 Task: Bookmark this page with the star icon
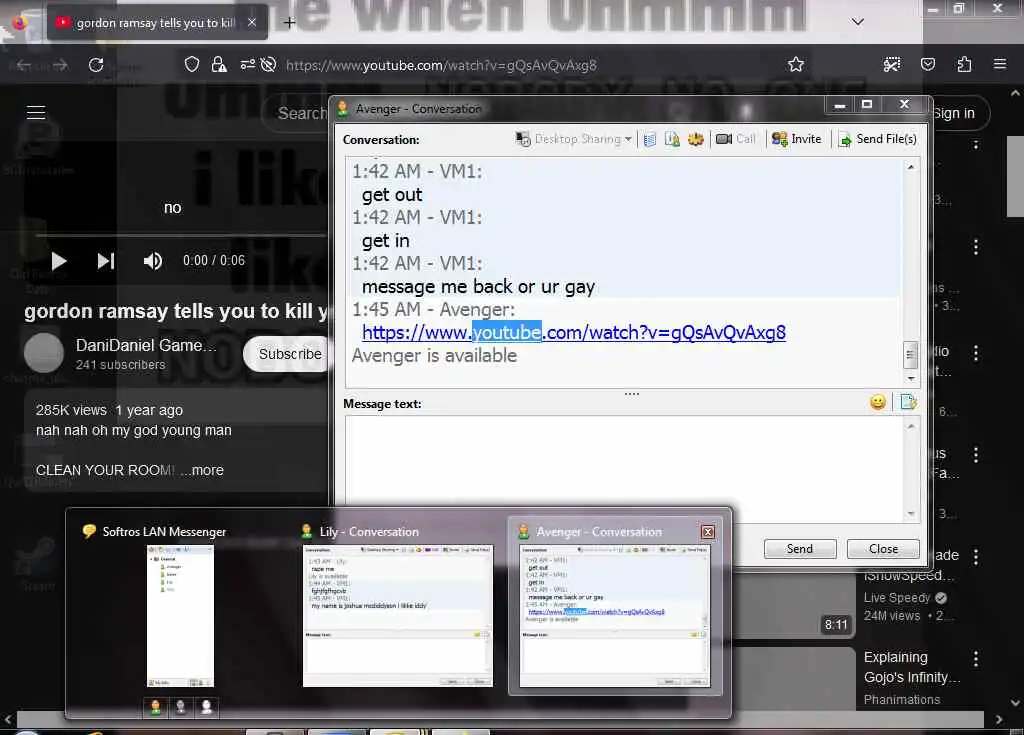click(795, 64)
